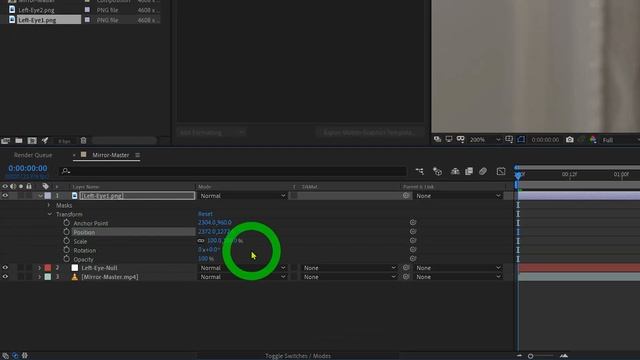Open parent dropdown for Left-Eye1.png
Image resolution: width=640 pixels, height=360 pixels.
tap(458, 196)
